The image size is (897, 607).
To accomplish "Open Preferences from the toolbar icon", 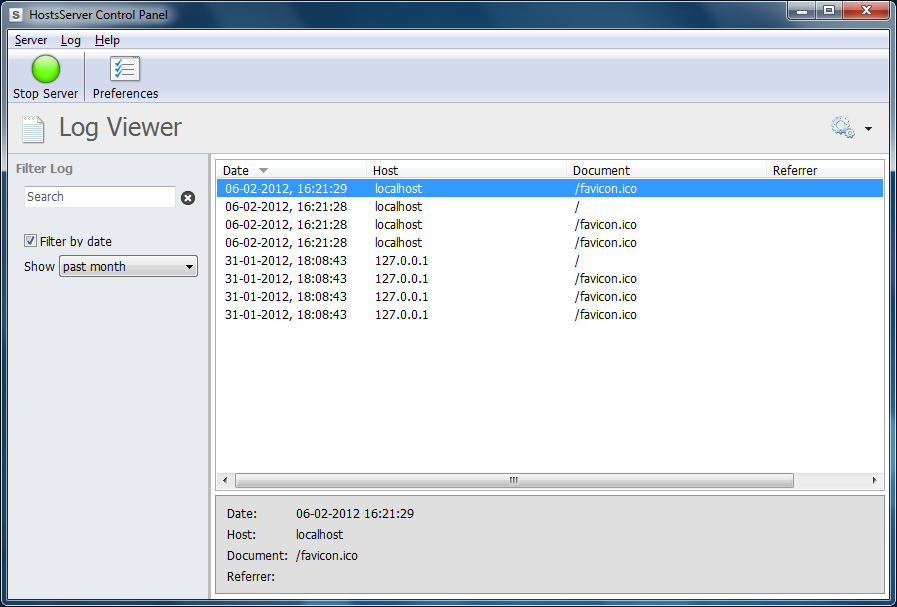I will pos(124,69).
